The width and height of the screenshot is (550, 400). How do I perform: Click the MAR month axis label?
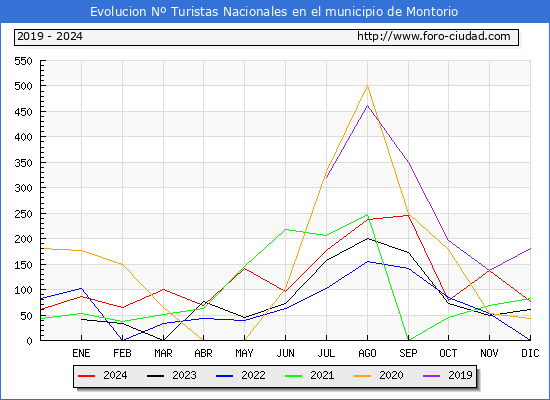tap(163, 353)
